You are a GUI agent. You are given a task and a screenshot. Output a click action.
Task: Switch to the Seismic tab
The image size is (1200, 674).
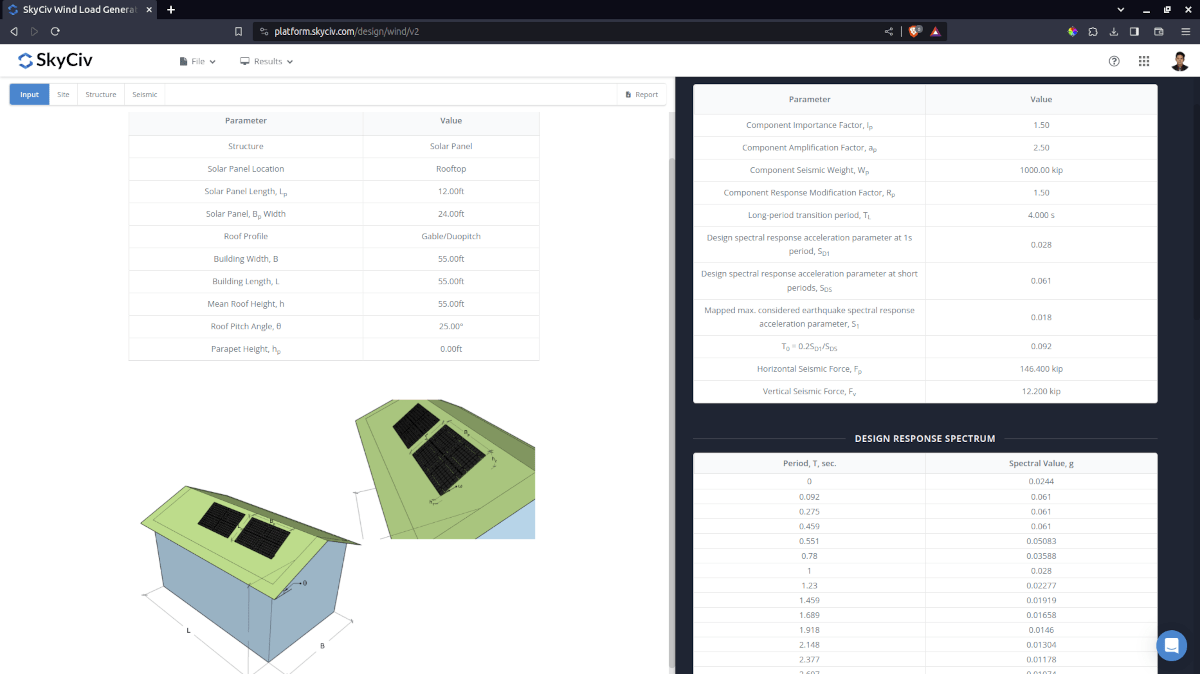coord(144,94)
